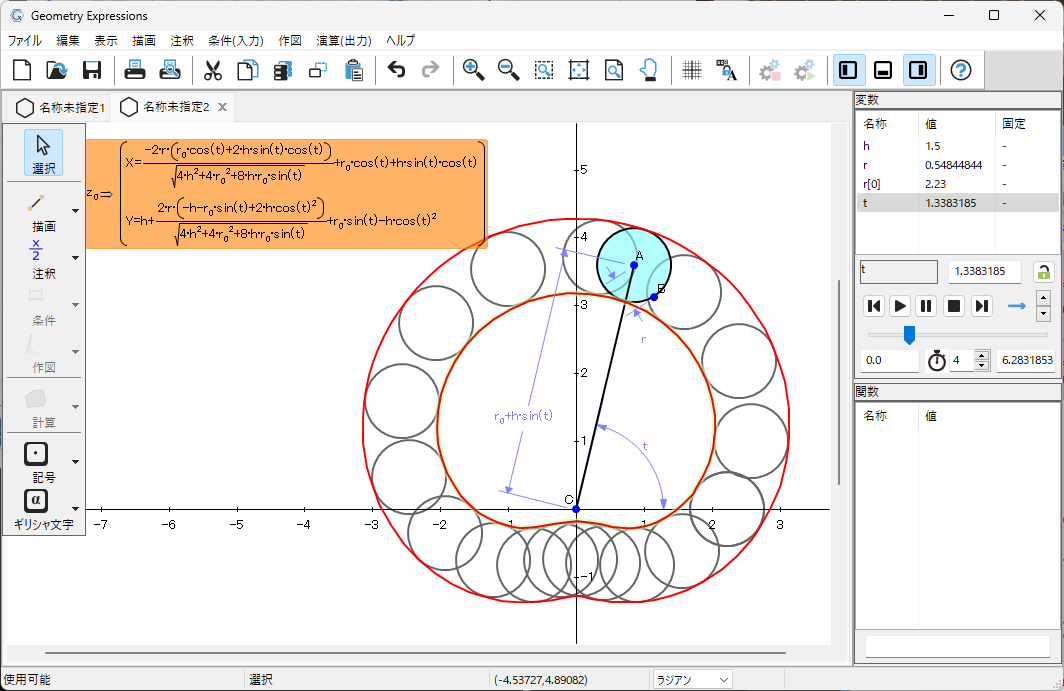Switch to the 名称未指定1 tab
This screenshot has width=1064, height=691.
[x=62, y=107]
